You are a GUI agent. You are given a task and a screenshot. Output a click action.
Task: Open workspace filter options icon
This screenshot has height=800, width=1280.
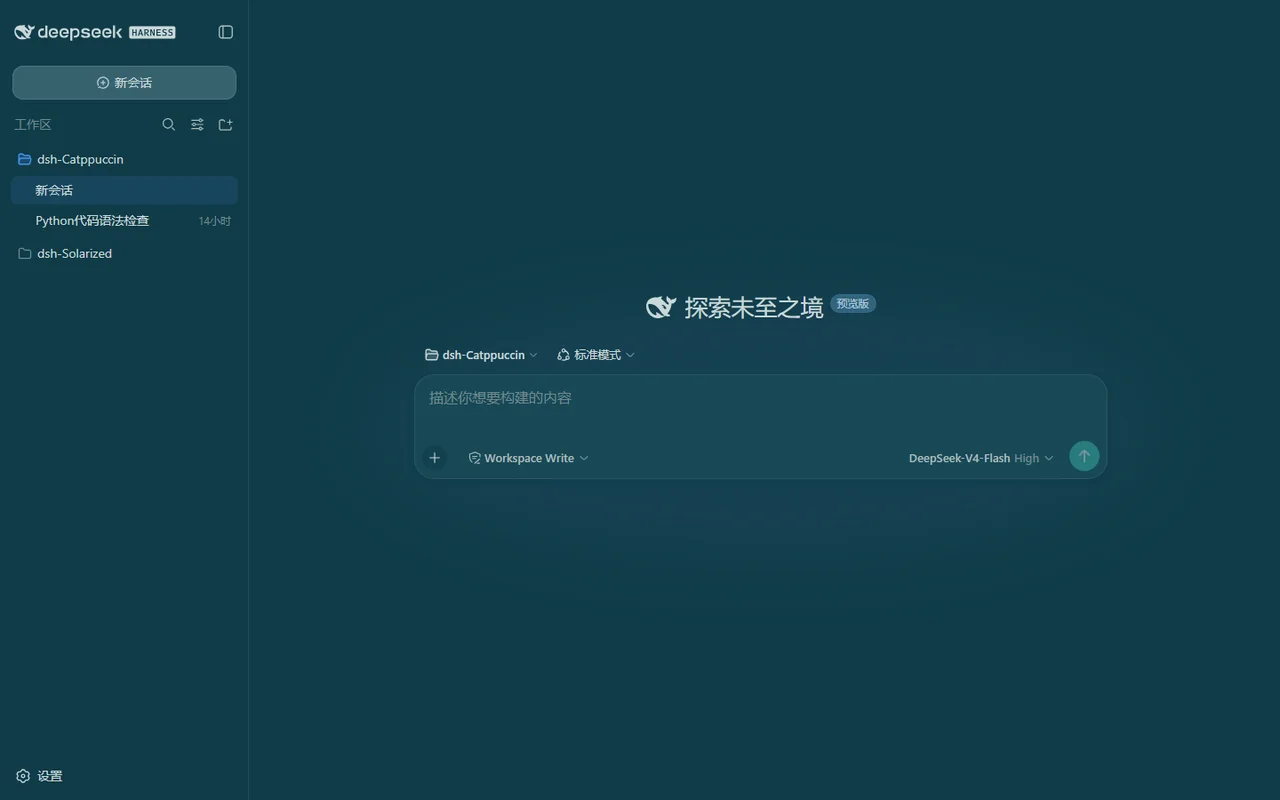coord(197,125)
